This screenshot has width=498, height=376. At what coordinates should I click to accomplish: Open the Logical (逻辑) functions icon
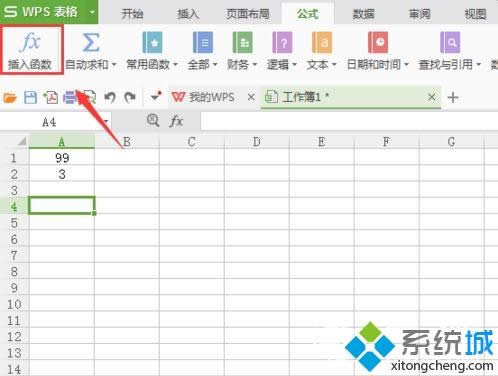click(x=282, y=42)
